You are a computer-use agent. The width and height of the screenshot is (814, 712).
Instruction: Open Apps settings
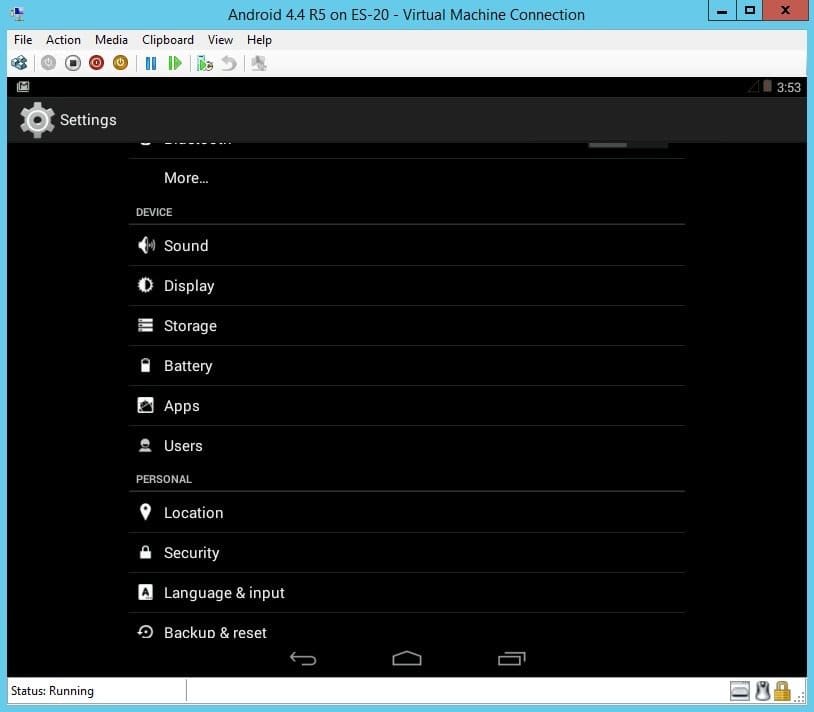pyautogui.click(x=406, y=406)
